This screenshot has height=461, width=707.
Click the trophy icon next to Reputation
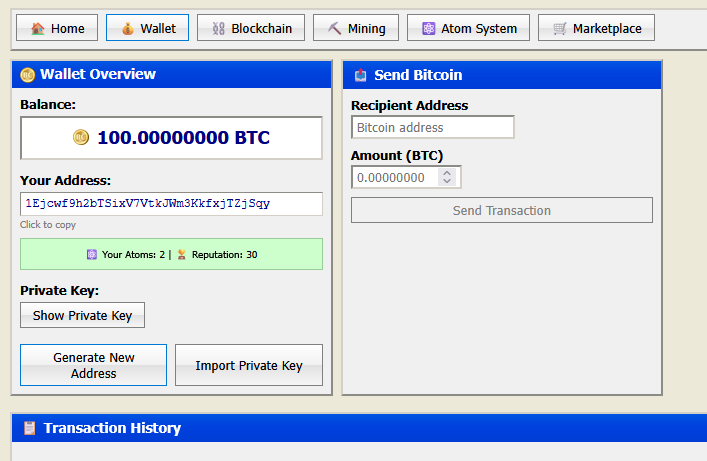(x=181, y=254)
